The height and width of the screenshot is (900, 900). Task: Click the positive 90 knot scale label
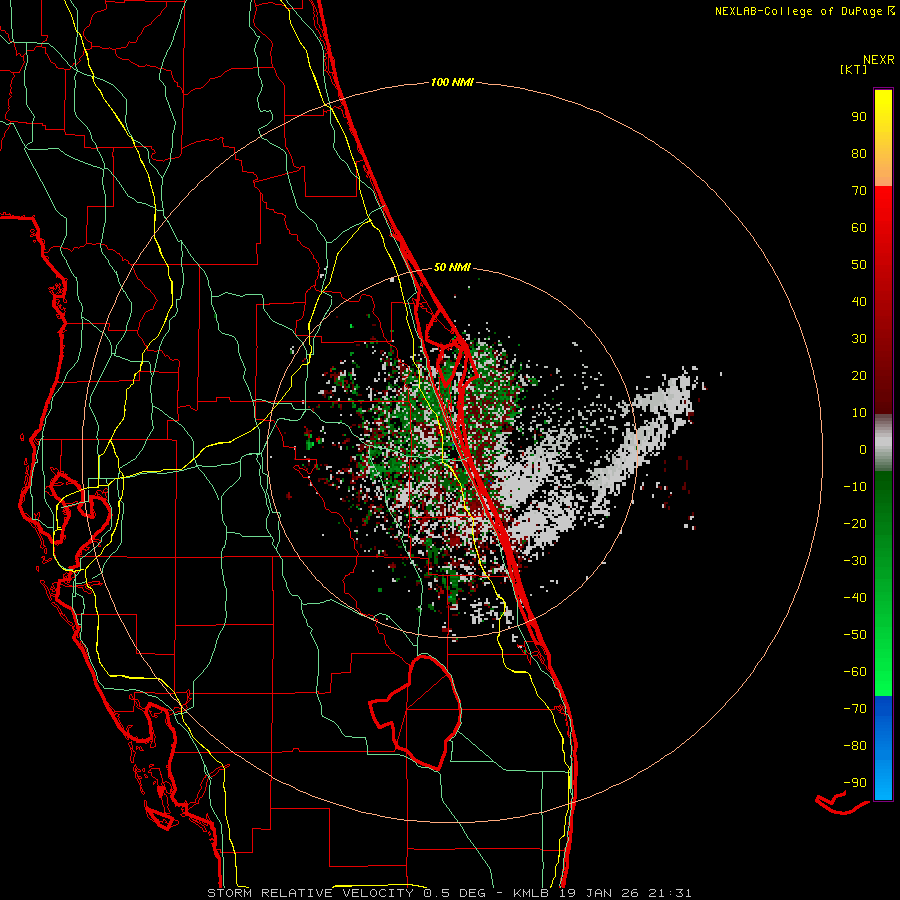point(859,117)
